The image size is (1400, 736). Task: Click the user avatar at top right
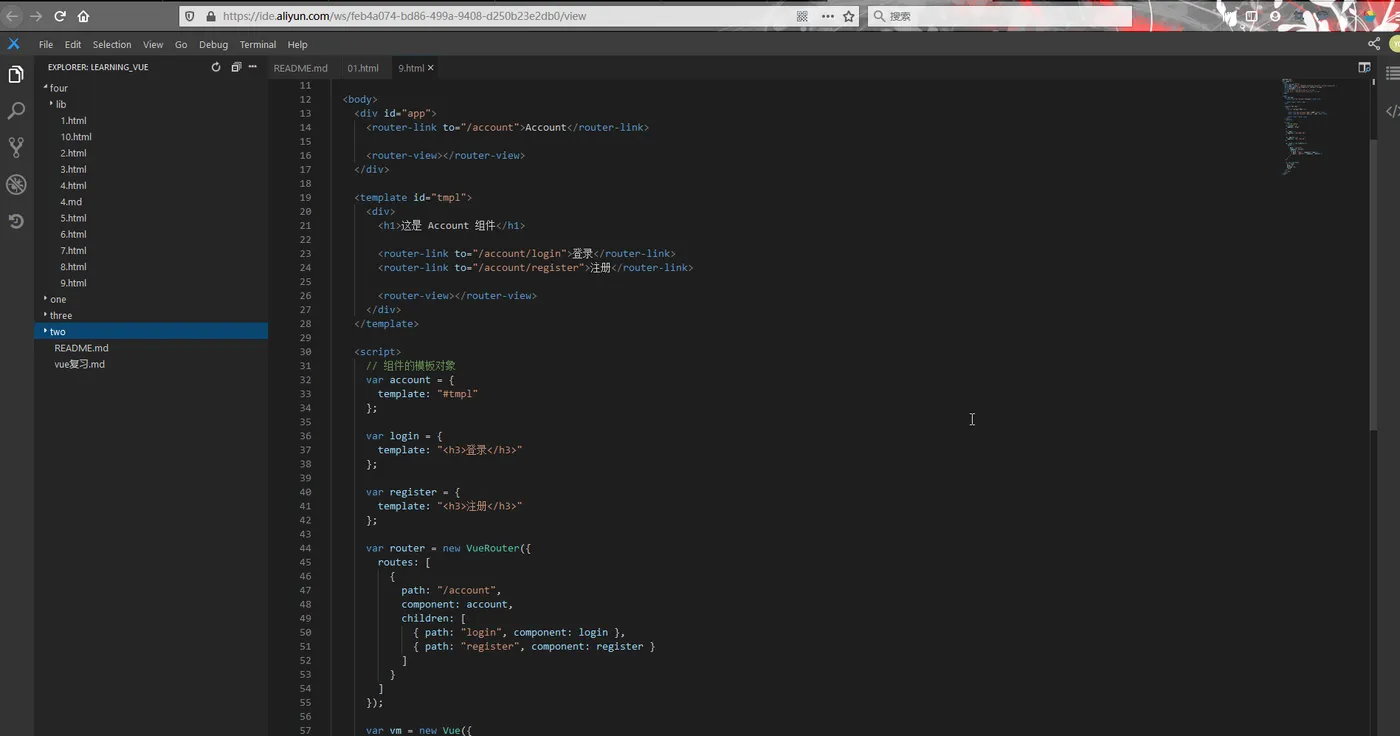point(1394,44)
